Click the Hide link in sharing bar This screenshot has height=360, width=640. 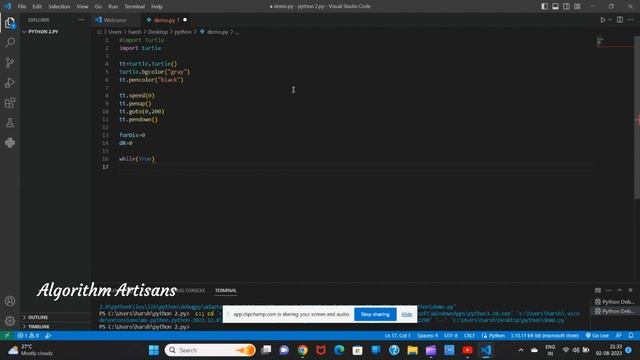tap(407, 314)
